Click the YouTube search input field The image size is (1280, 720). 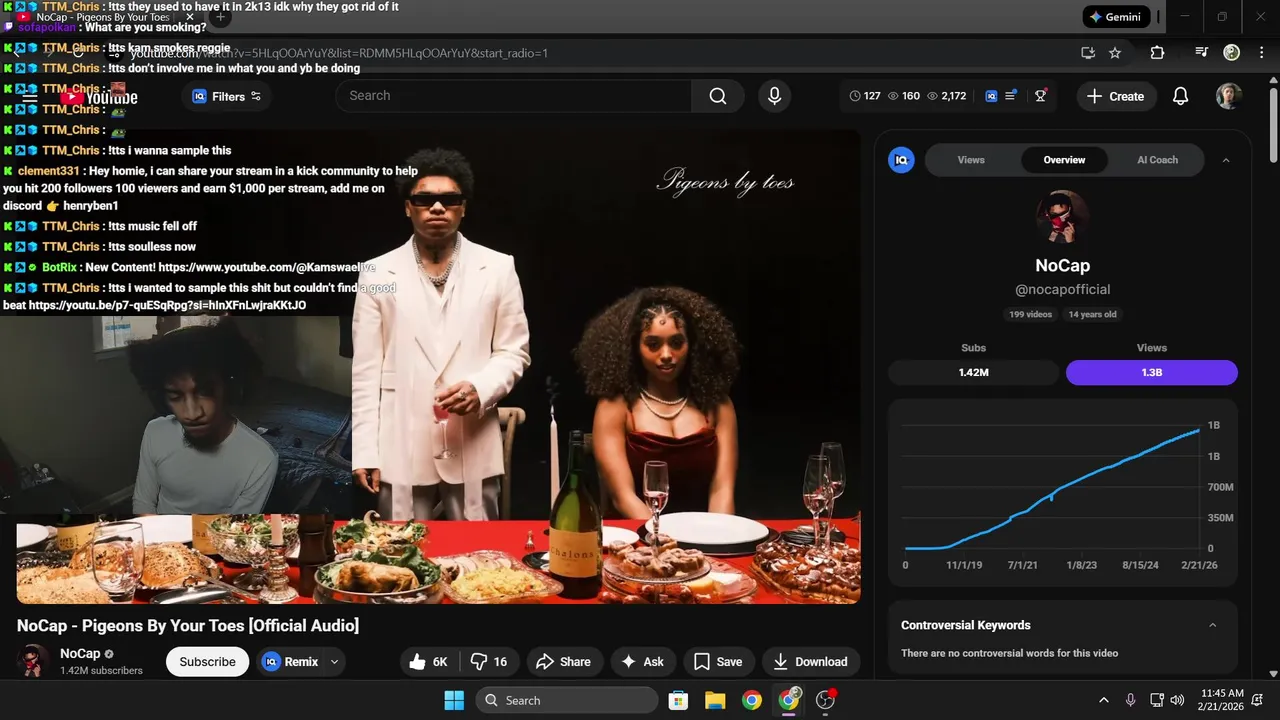pyautogui.click(x=513, y=96)
